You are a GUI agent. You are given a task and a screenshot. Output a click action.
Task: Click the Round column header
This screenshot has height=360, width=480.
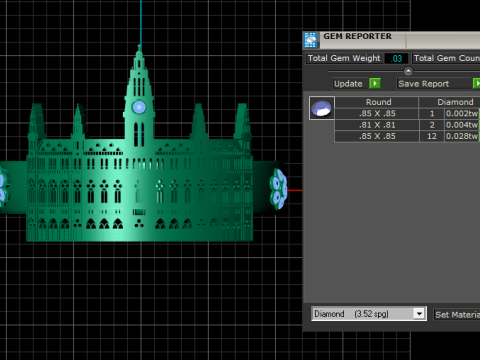click(x=377, y=102)
